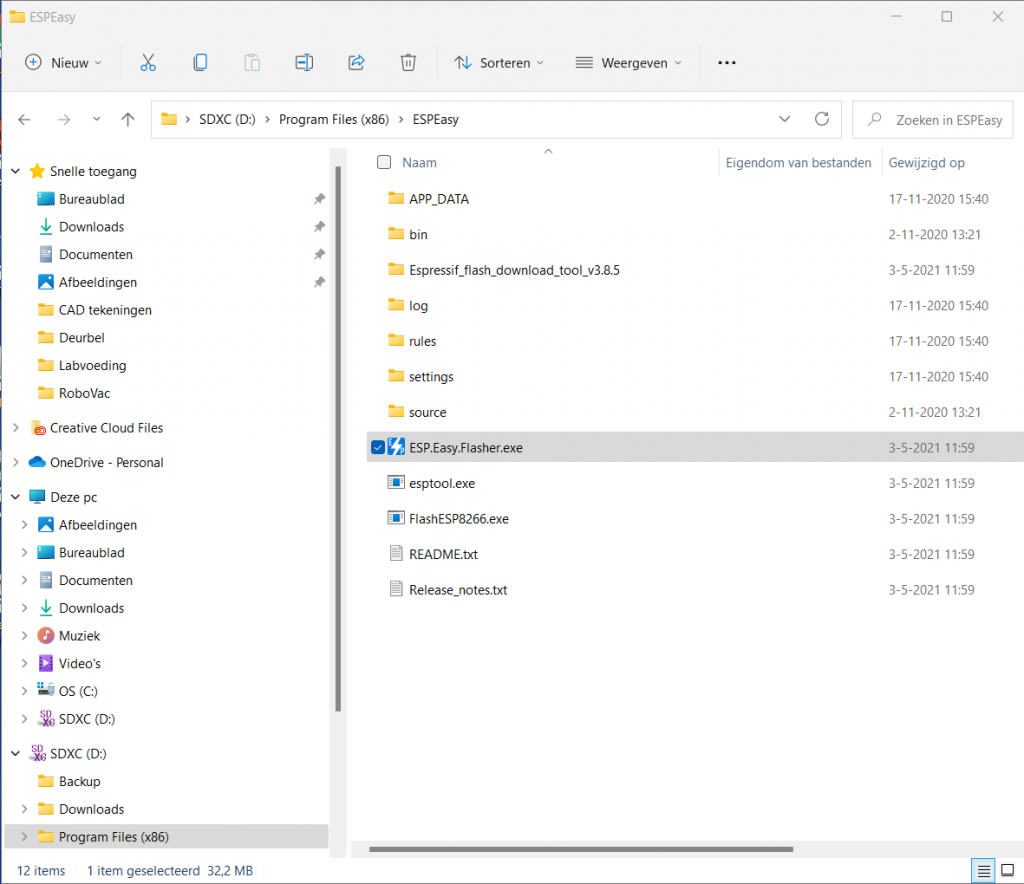Click the Rename icon in toolbar
This screenshot has height=884, width=1024.
304,63
